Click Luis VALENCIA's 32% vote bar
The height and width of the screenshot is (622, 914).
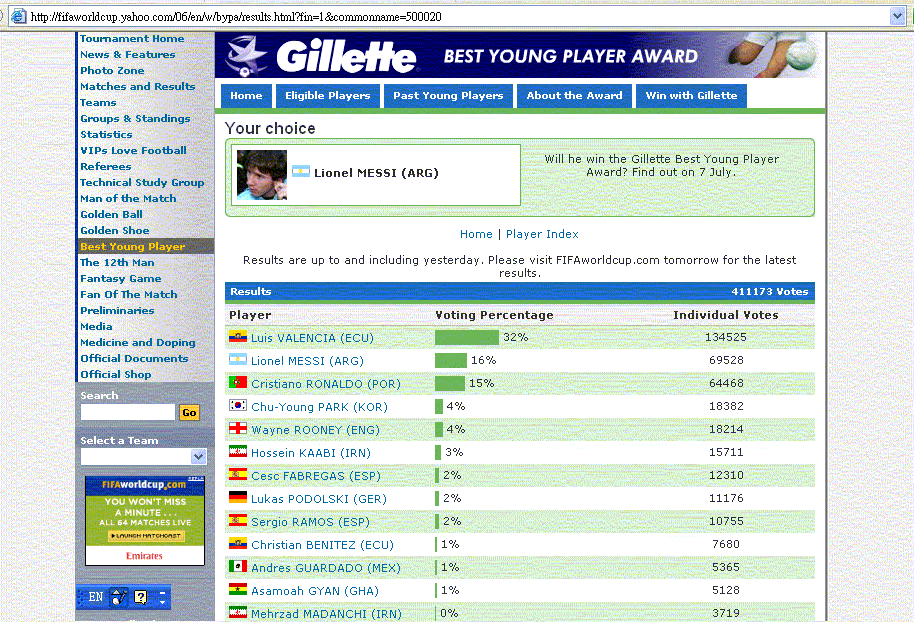click(467, 337)
